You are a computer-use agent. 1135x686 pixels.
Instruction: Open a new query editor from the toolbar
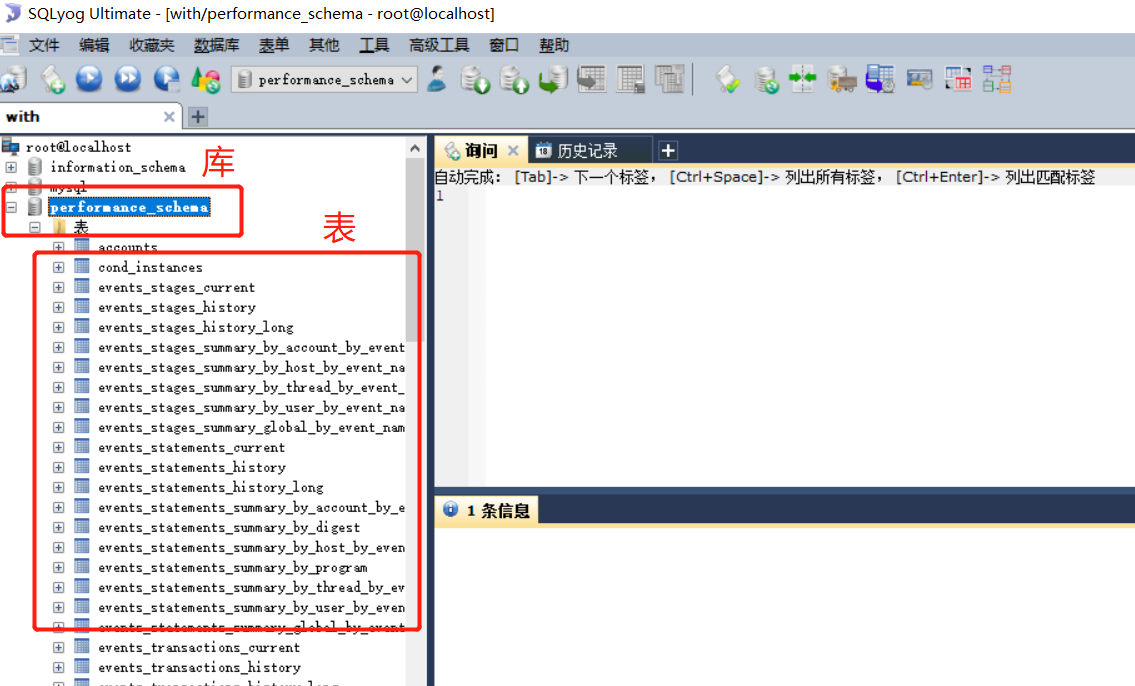(52, 79)
